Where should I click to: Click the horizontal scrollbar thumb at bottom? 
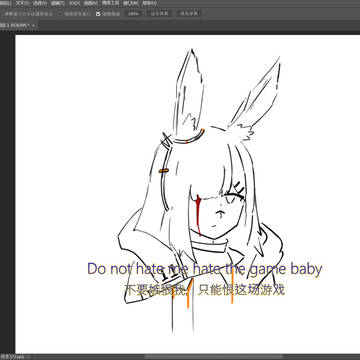213,357
